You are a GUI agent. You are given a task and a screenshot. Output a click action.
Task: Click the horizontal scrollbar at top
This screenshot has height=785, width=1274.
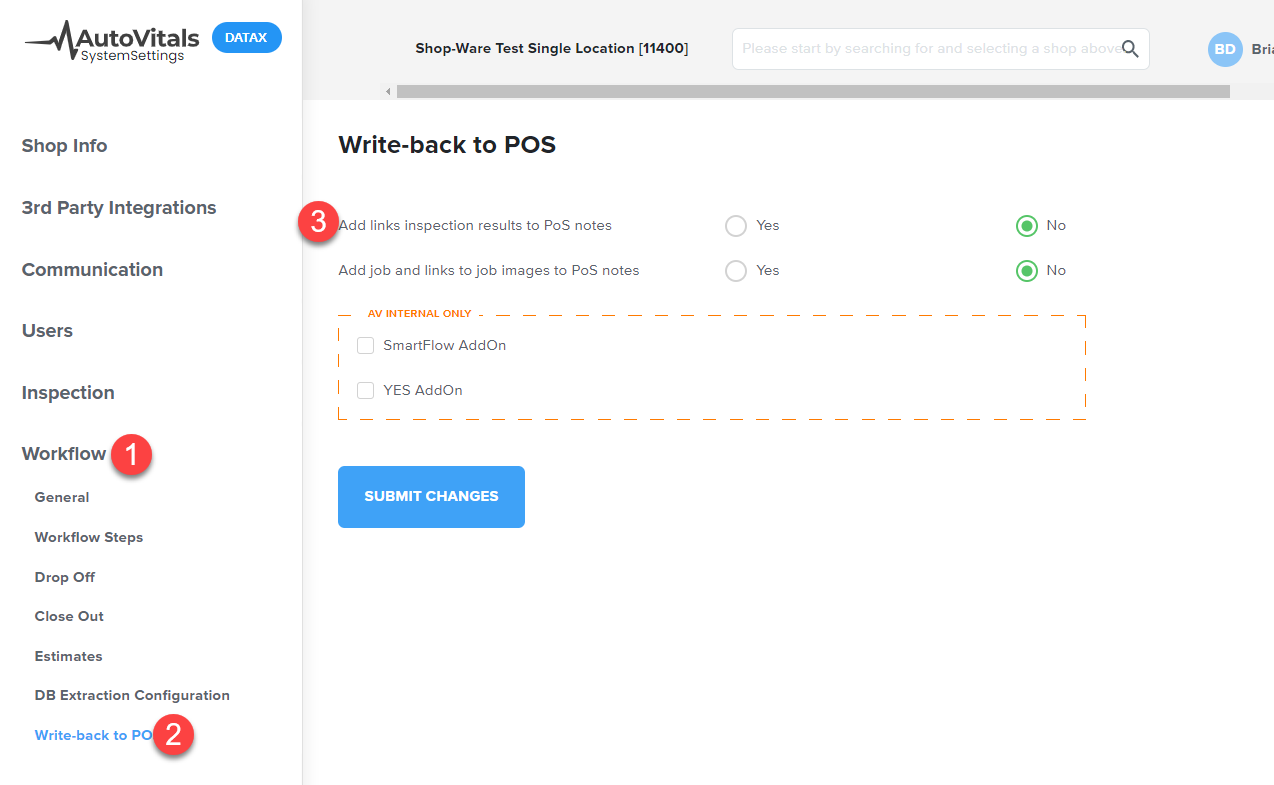813,92
